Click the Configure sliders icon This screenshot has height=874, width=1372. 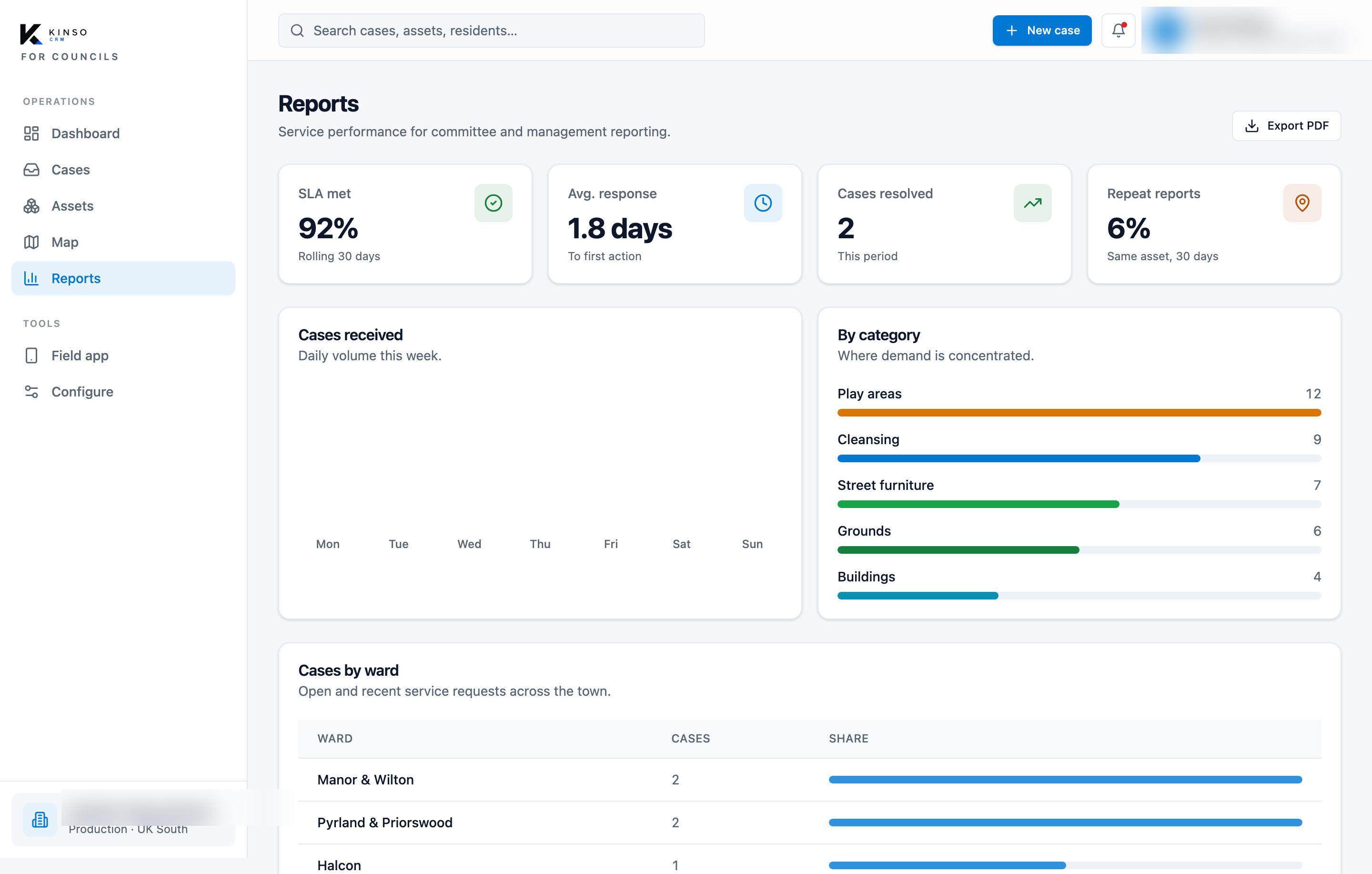31,392
